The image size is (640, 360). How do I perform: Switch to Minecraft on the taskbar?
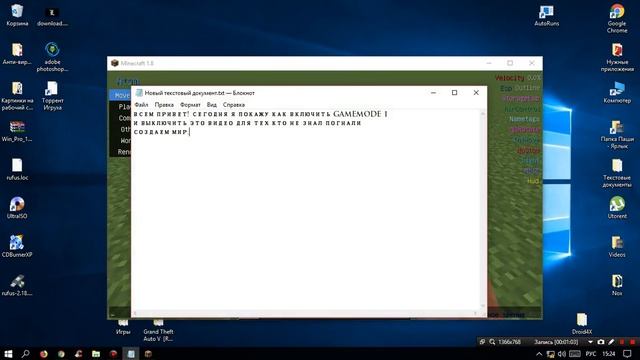pos(148,354)
